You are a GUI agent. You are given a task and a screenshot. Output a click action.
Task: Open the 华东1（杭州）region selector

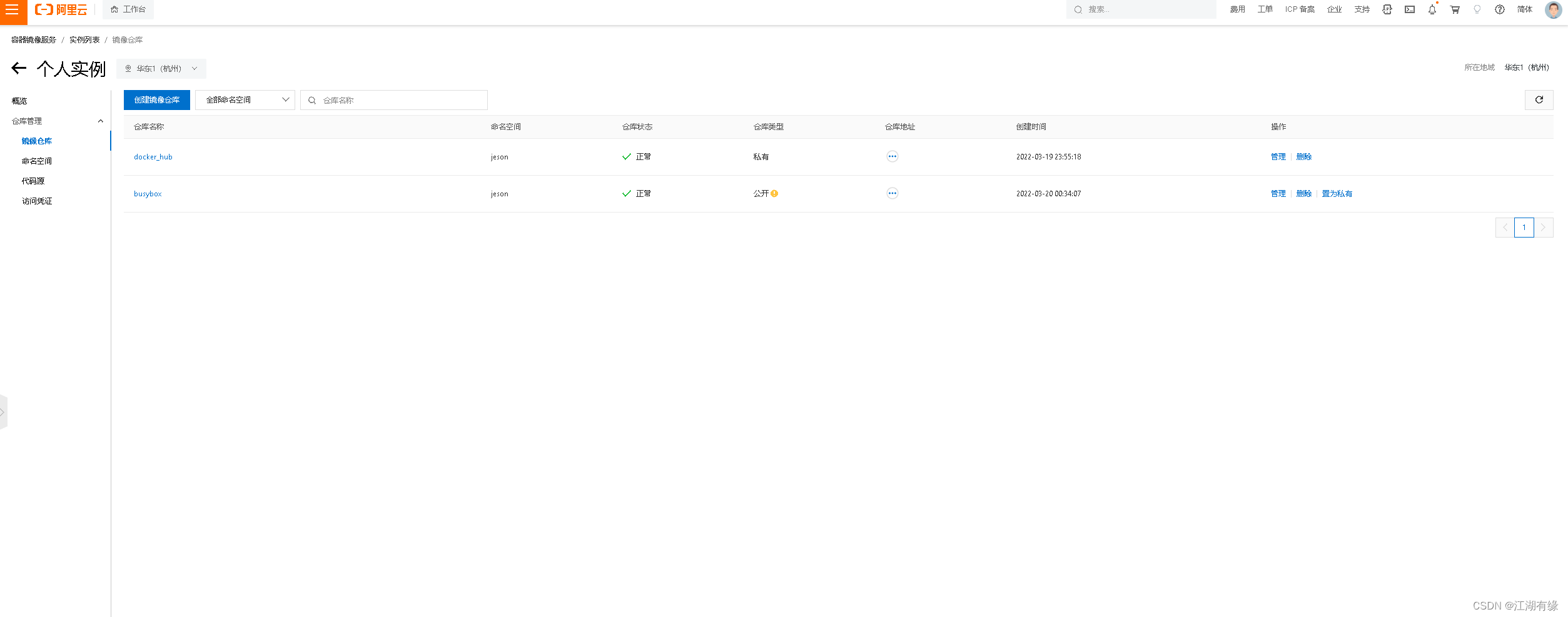click(x=161, y=69)
